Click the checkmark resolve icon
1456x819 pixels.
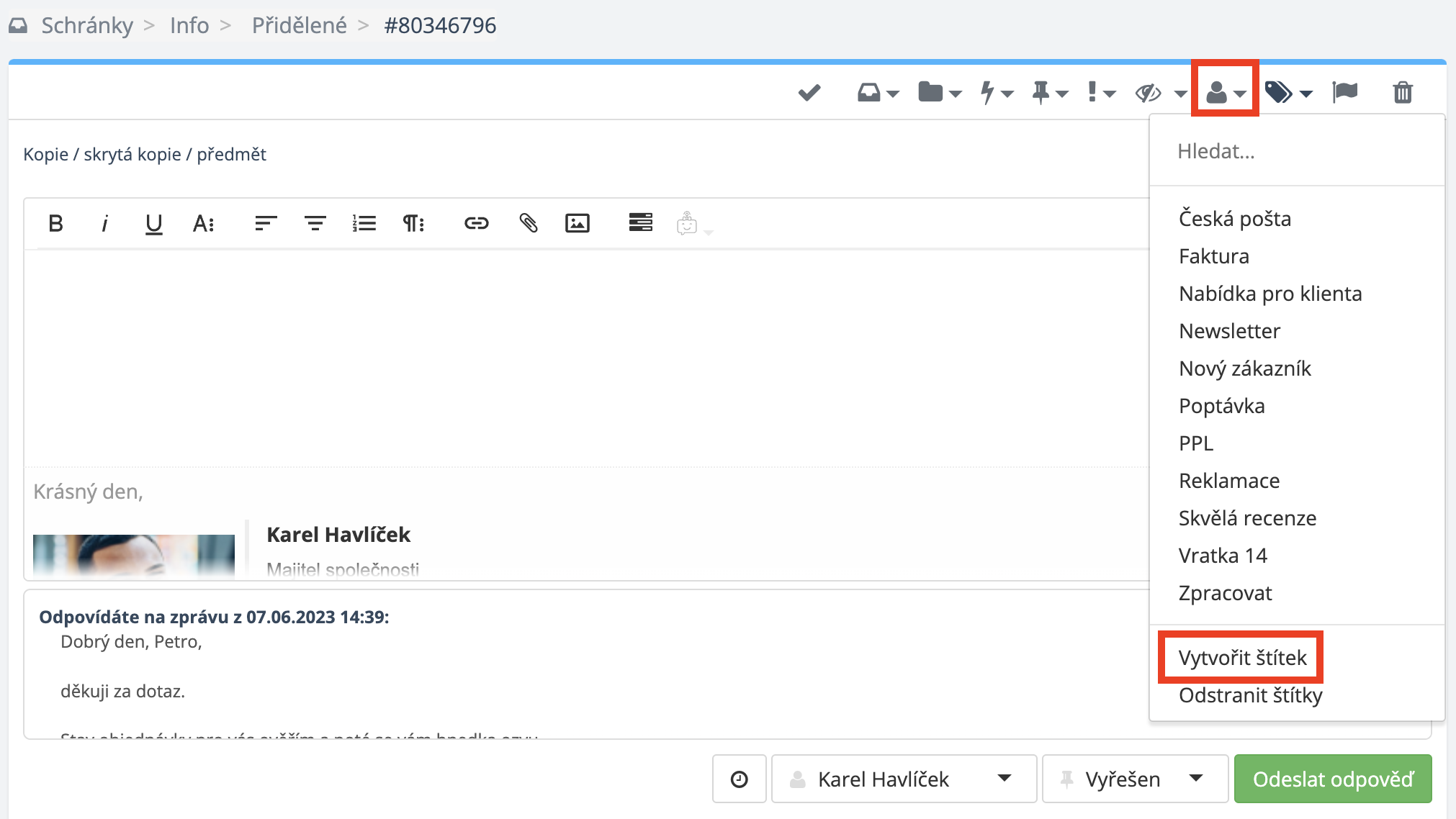[x=809, y=93]
